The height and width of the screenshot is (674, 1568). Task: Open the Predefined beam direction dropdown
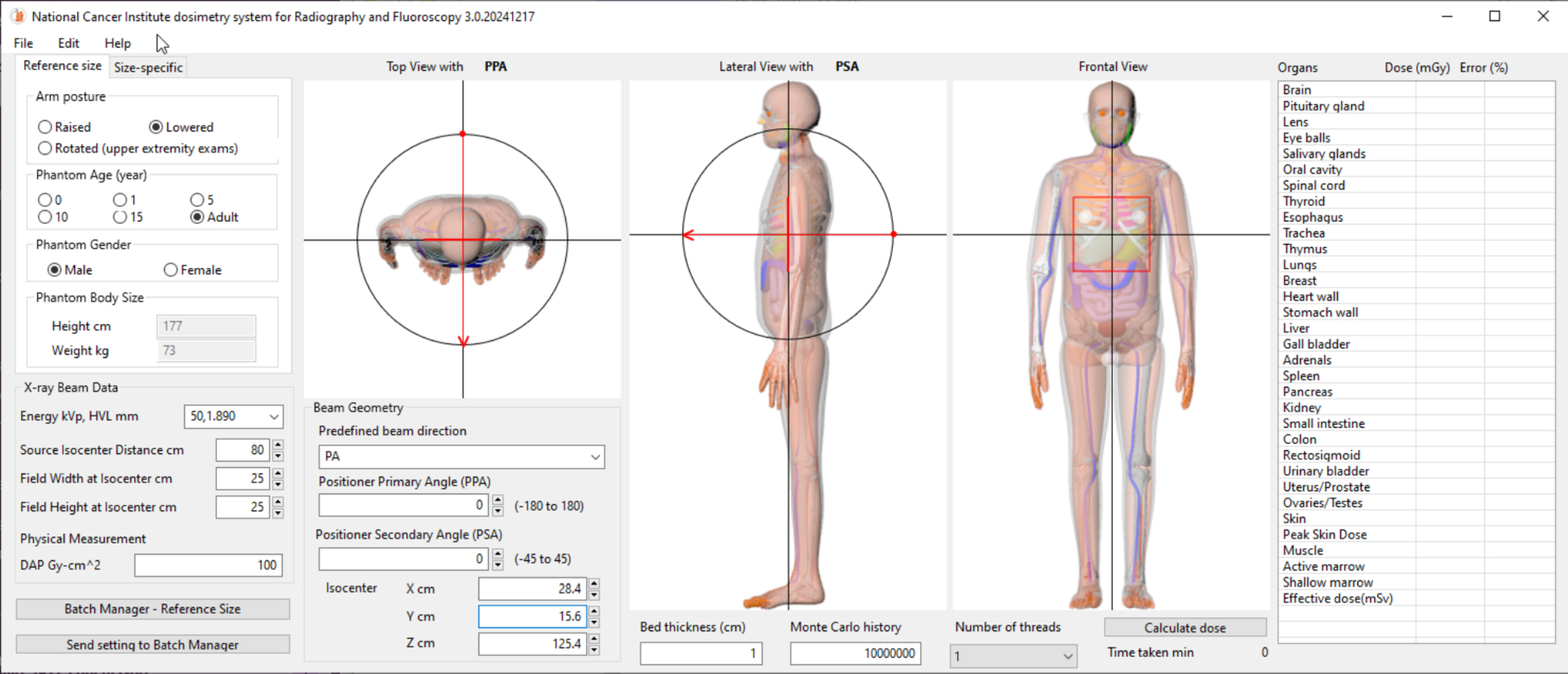coord(461,456)
